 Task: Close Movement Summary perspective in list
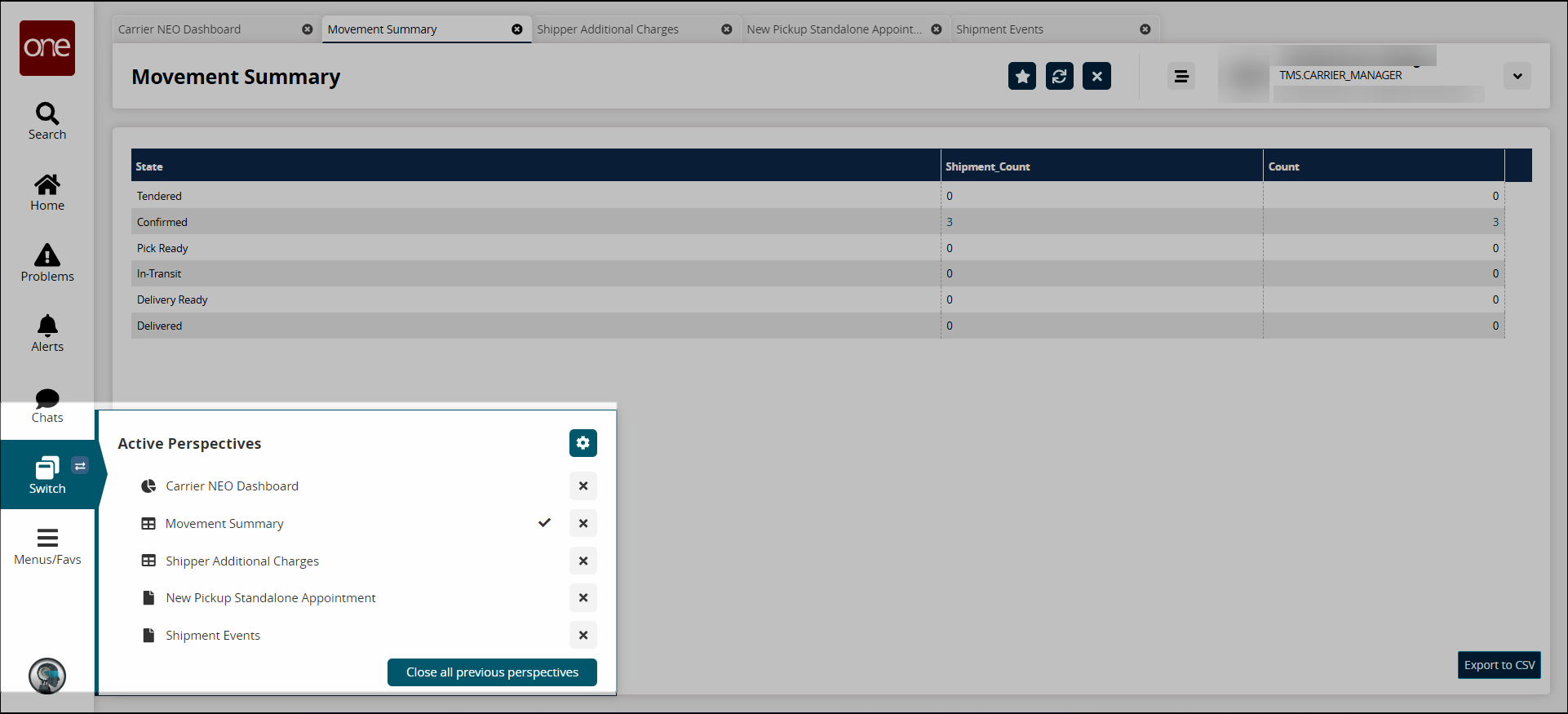click(583, 523)
